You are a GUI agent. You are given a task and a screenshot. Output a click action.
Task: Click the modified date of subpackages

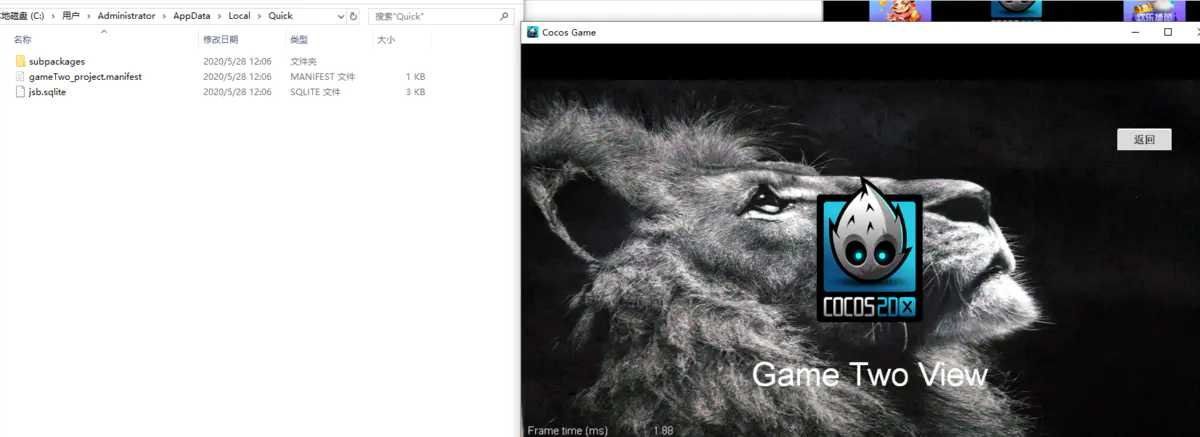(x=237, y=61)
